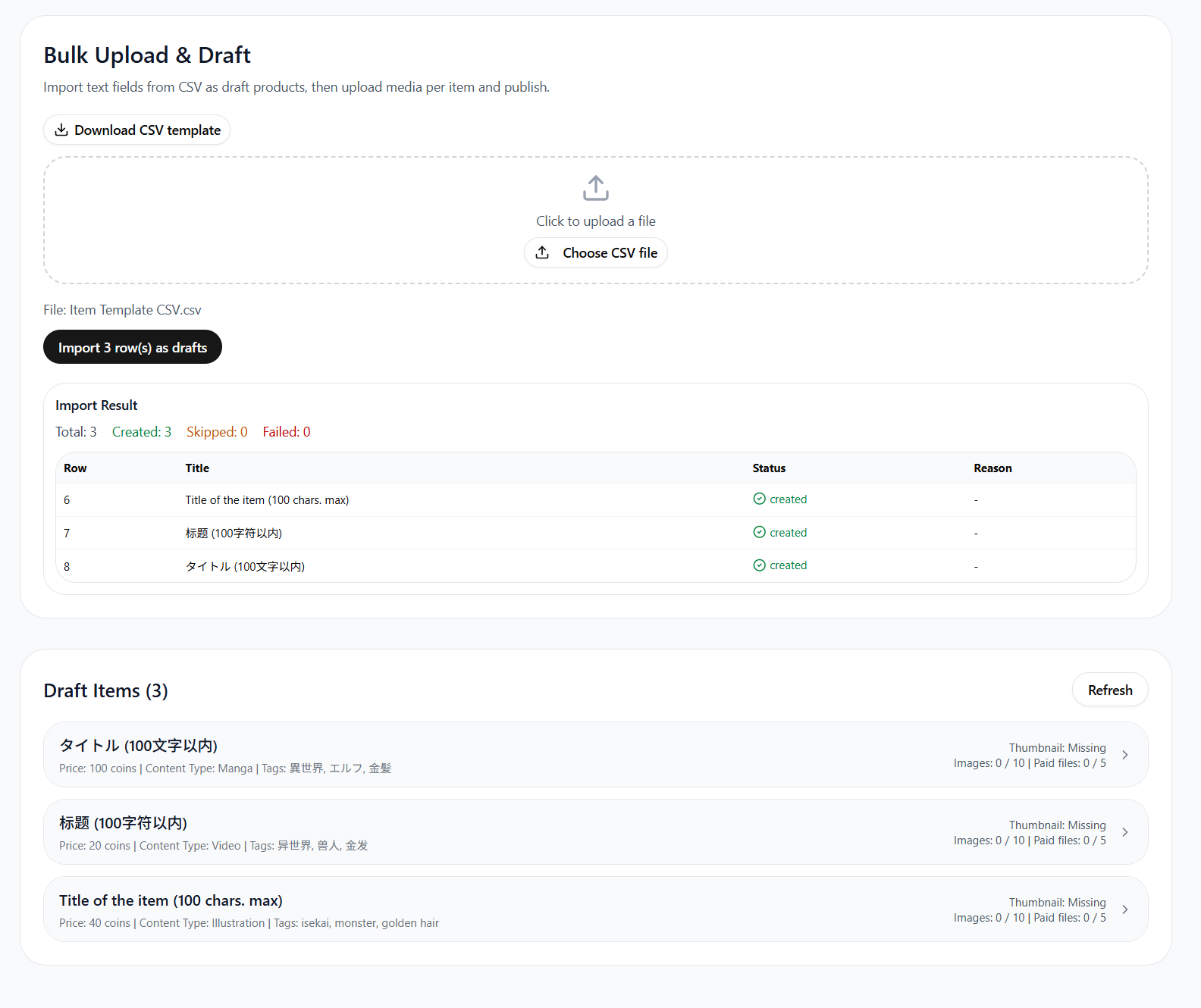Click the created check icon for row 7

tap(759, 532)
